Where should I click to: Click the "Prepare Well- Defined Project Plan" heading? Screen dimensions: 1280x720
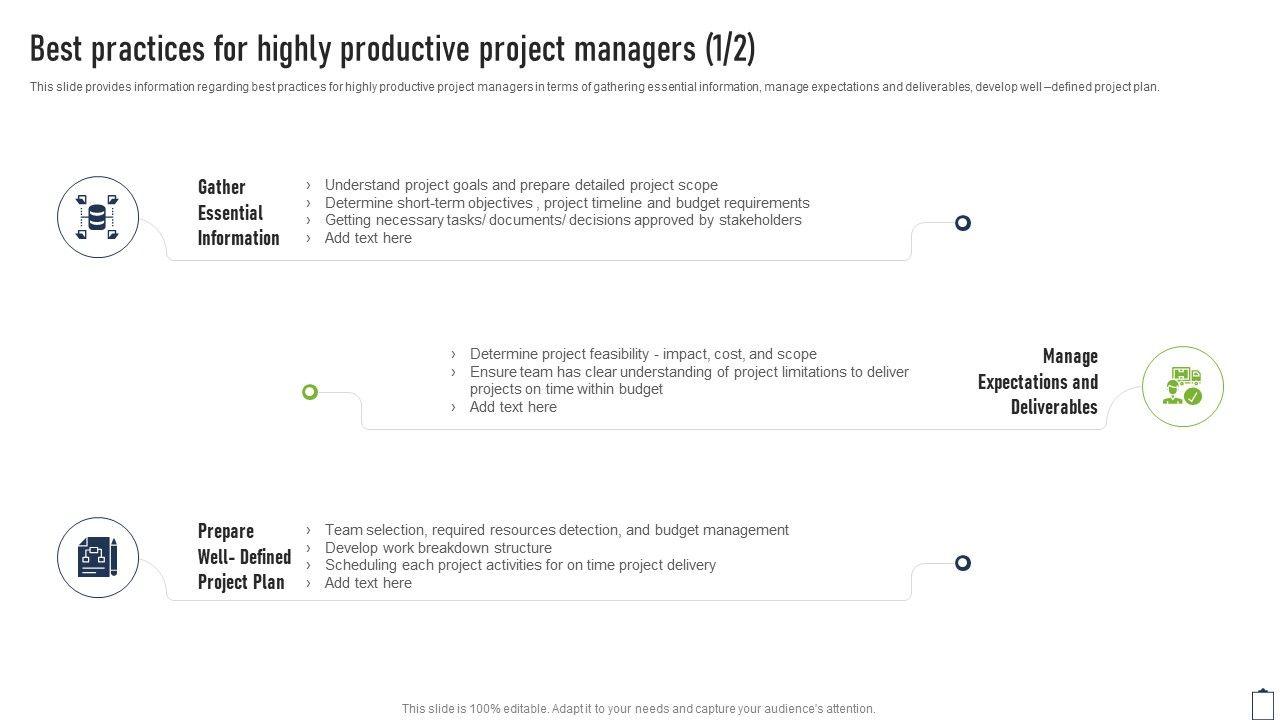(x=244, y=556)
